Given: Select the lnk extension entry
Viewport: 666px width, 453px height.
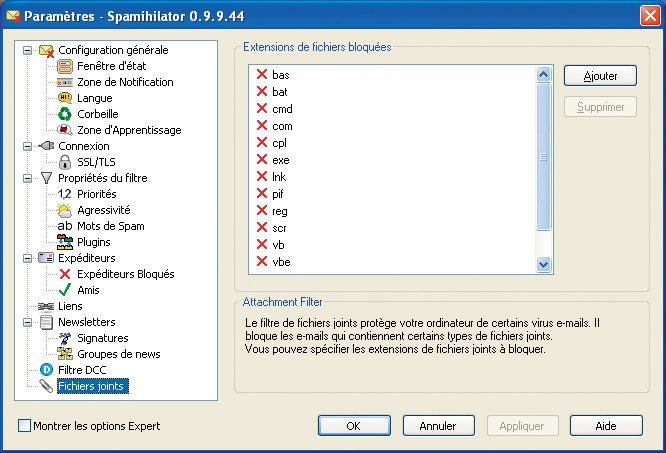Looking at the screenshot, I should 279,177.
